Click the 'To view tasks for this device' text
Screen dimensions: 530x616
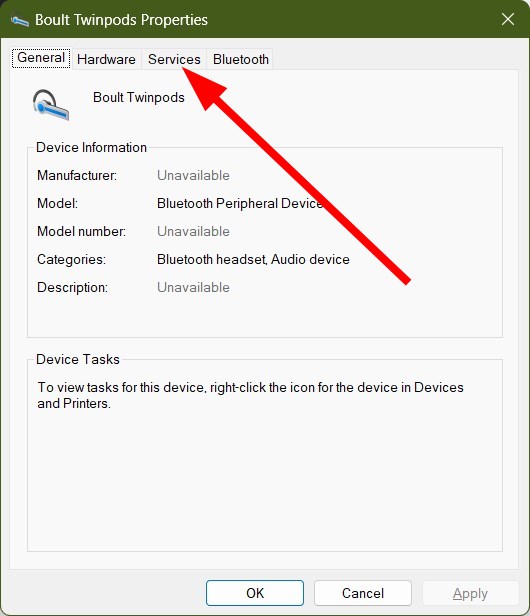[251, 395]
